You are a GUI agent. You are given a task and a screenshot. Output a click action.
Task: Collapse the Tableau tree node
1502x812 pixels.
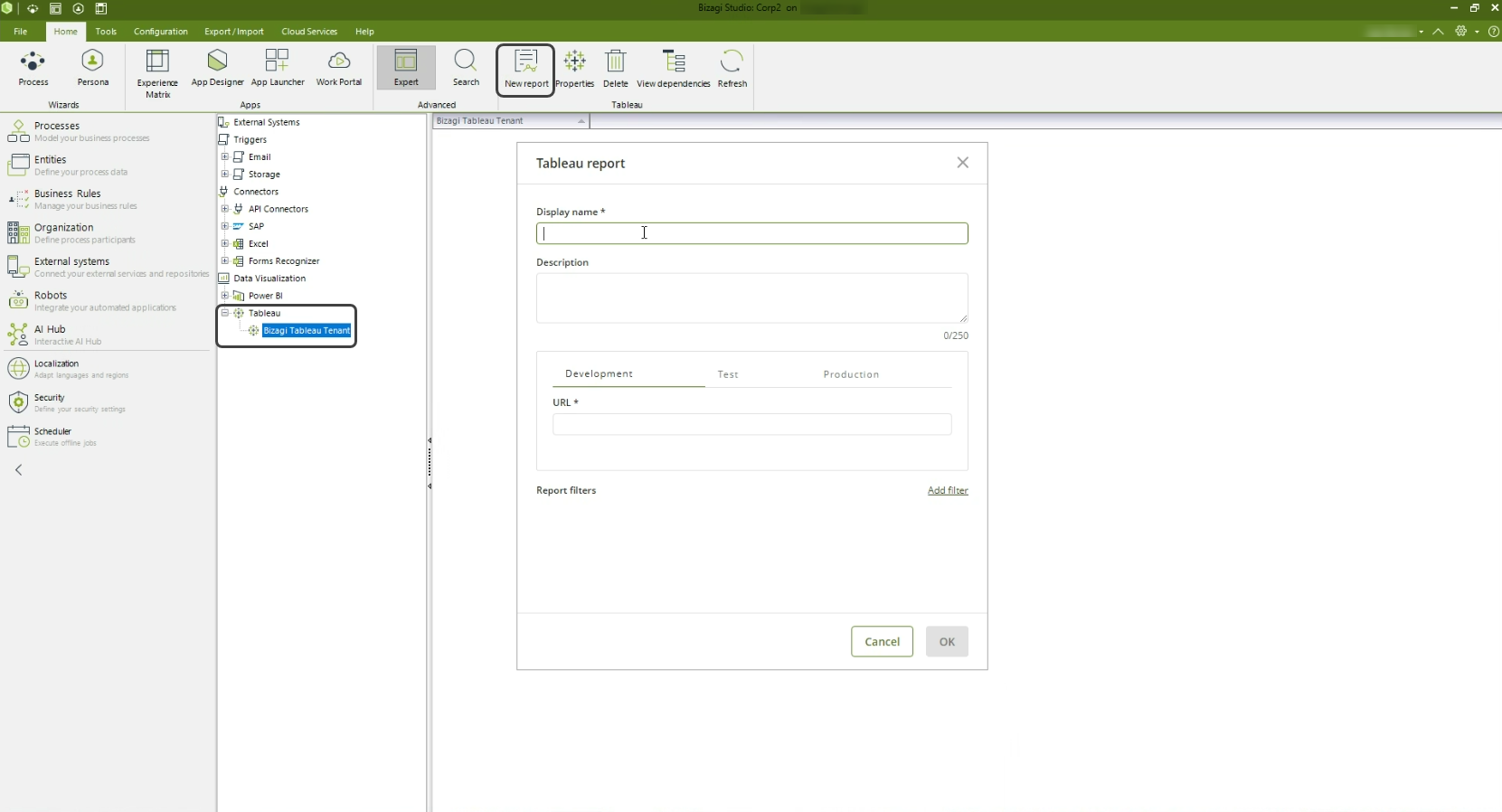[x=225, y=313]
